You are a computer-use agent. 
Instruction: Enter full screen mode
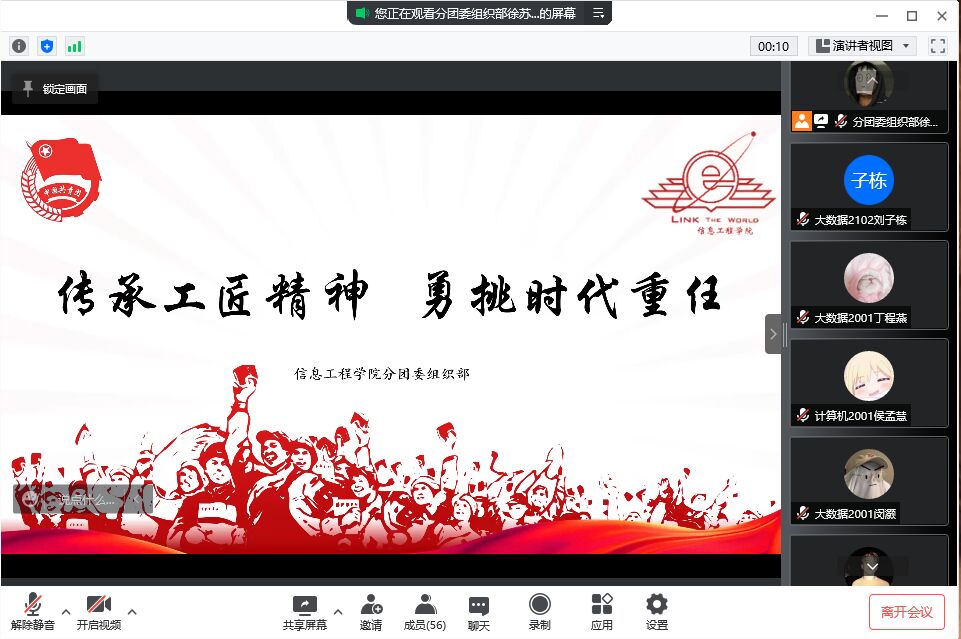coord(938,46)
